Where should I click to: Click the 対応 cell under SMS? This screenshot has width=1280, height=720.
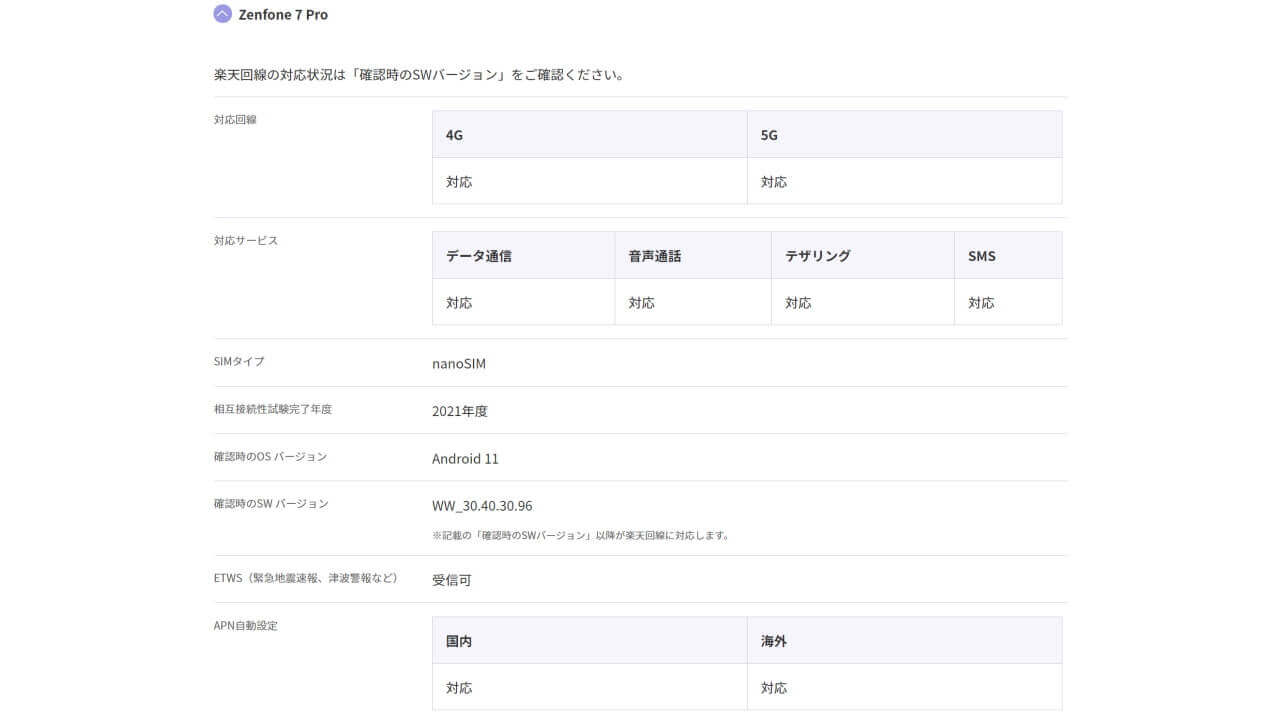(981, 301)
